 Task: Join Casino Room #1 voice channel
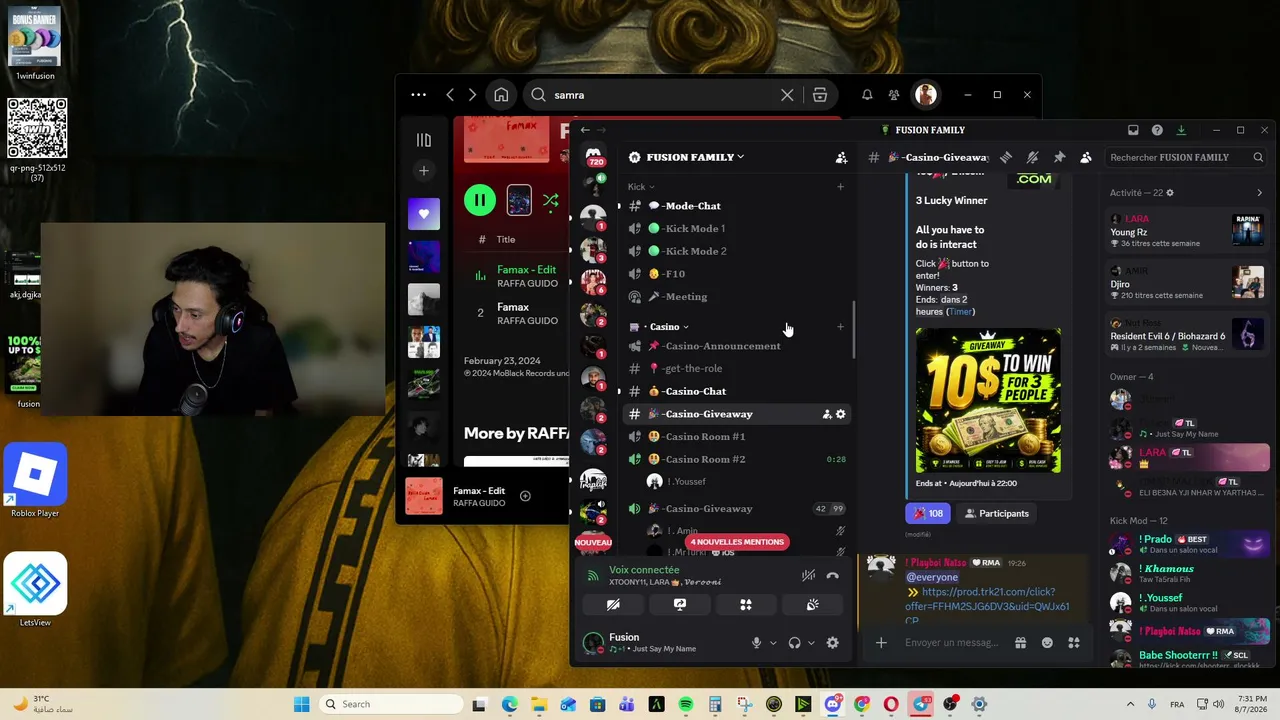pyautogui.click(x=736, y=437)
